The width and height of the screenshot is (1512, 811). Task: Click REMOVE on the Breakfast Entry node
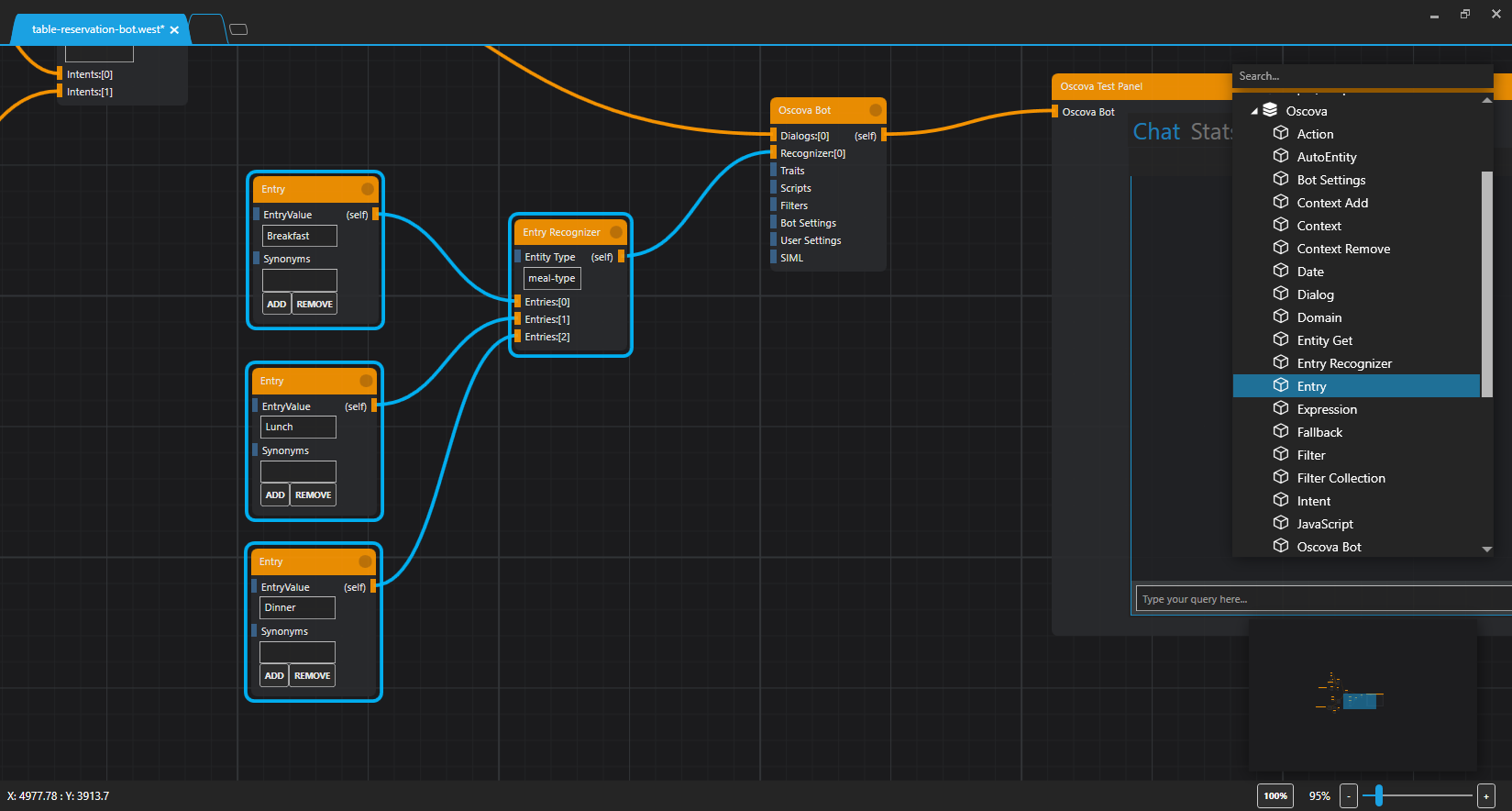tap(315, 304)
